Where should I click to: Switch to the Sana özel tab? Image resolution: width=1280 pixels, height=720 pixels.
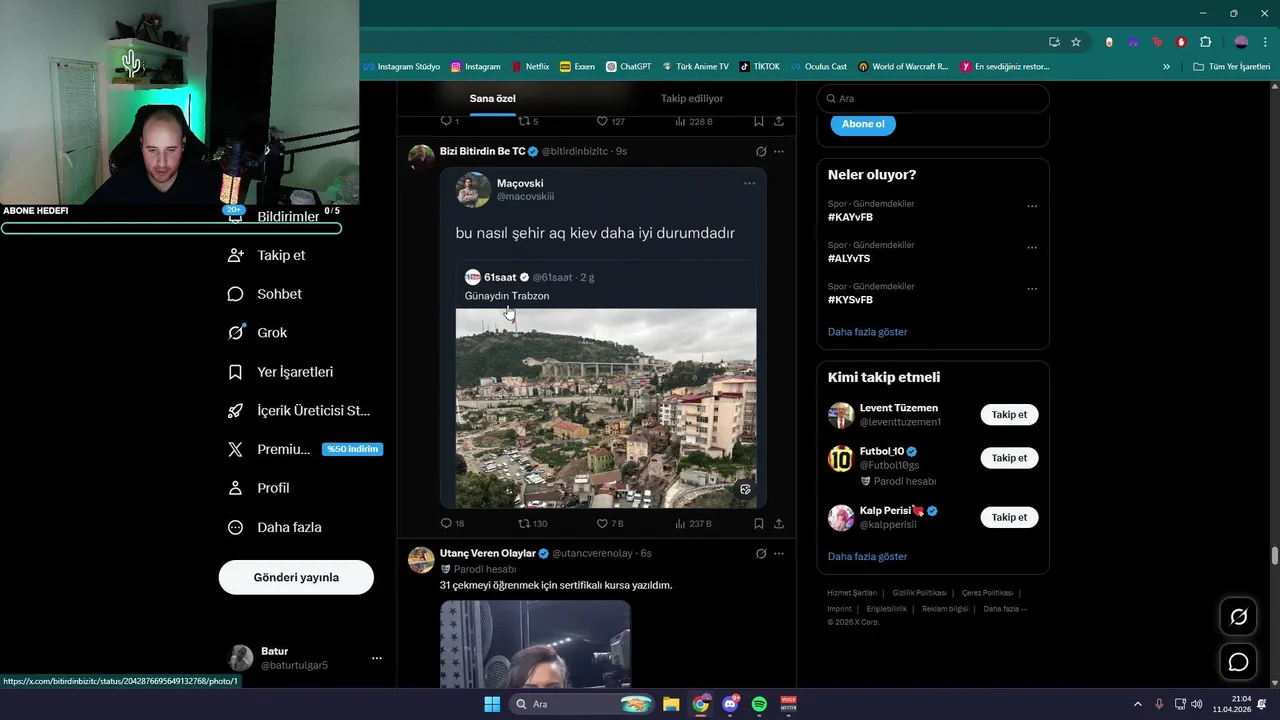492,99
